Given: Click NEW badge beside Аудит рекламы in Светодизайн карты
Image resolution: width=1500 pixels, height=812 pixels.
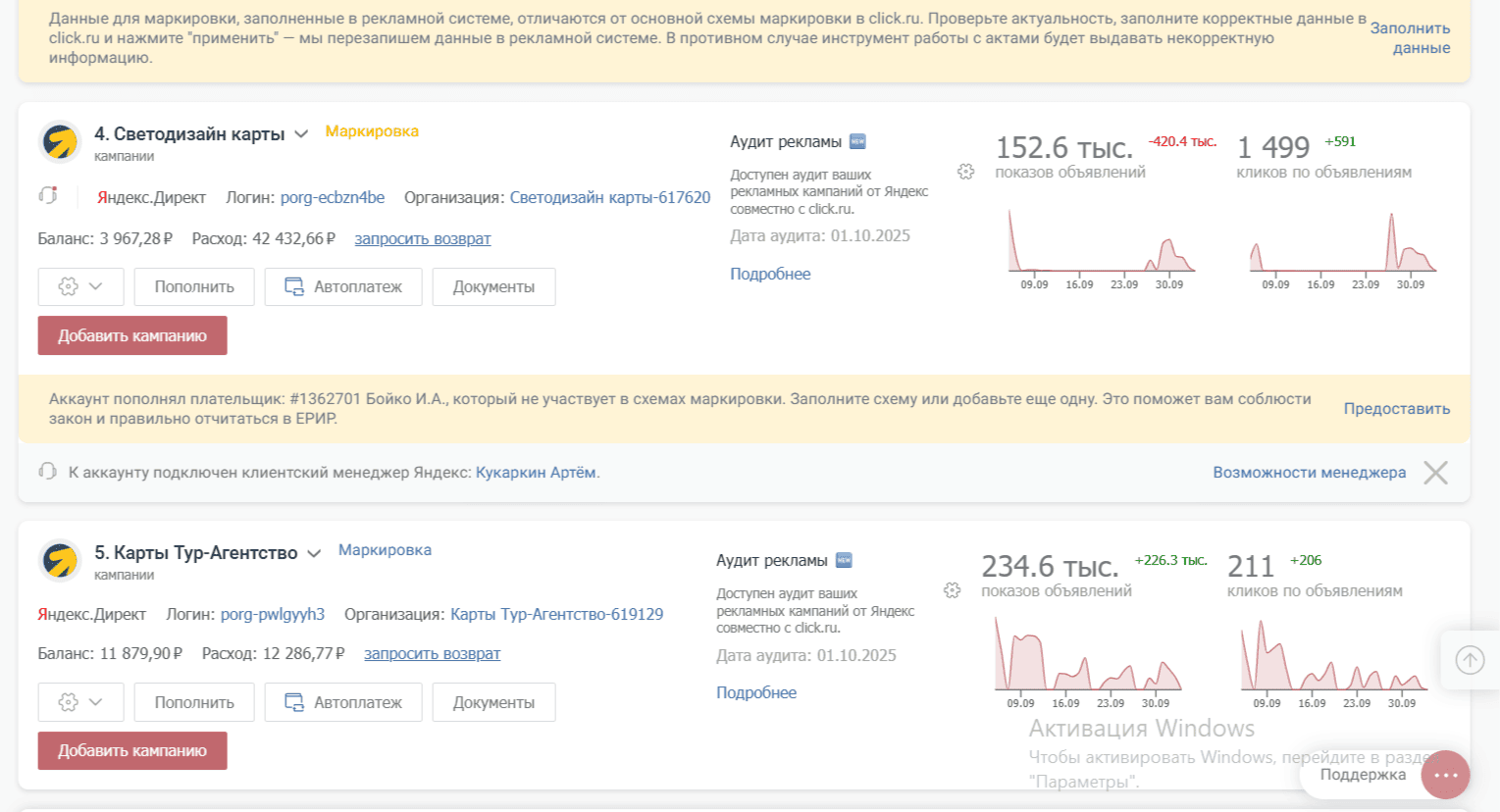Looking at the screenshot, I should click(857, 141).
